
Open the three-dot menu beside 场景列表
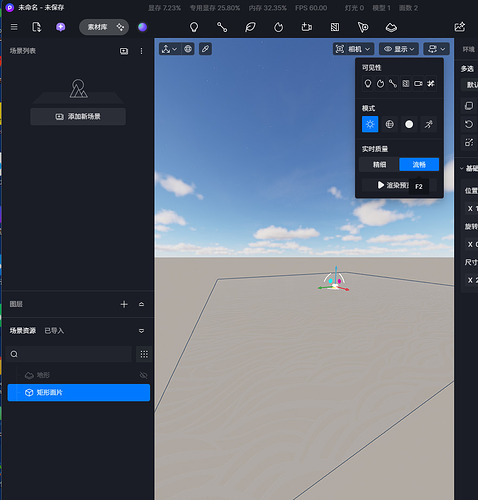click(141, 51)
